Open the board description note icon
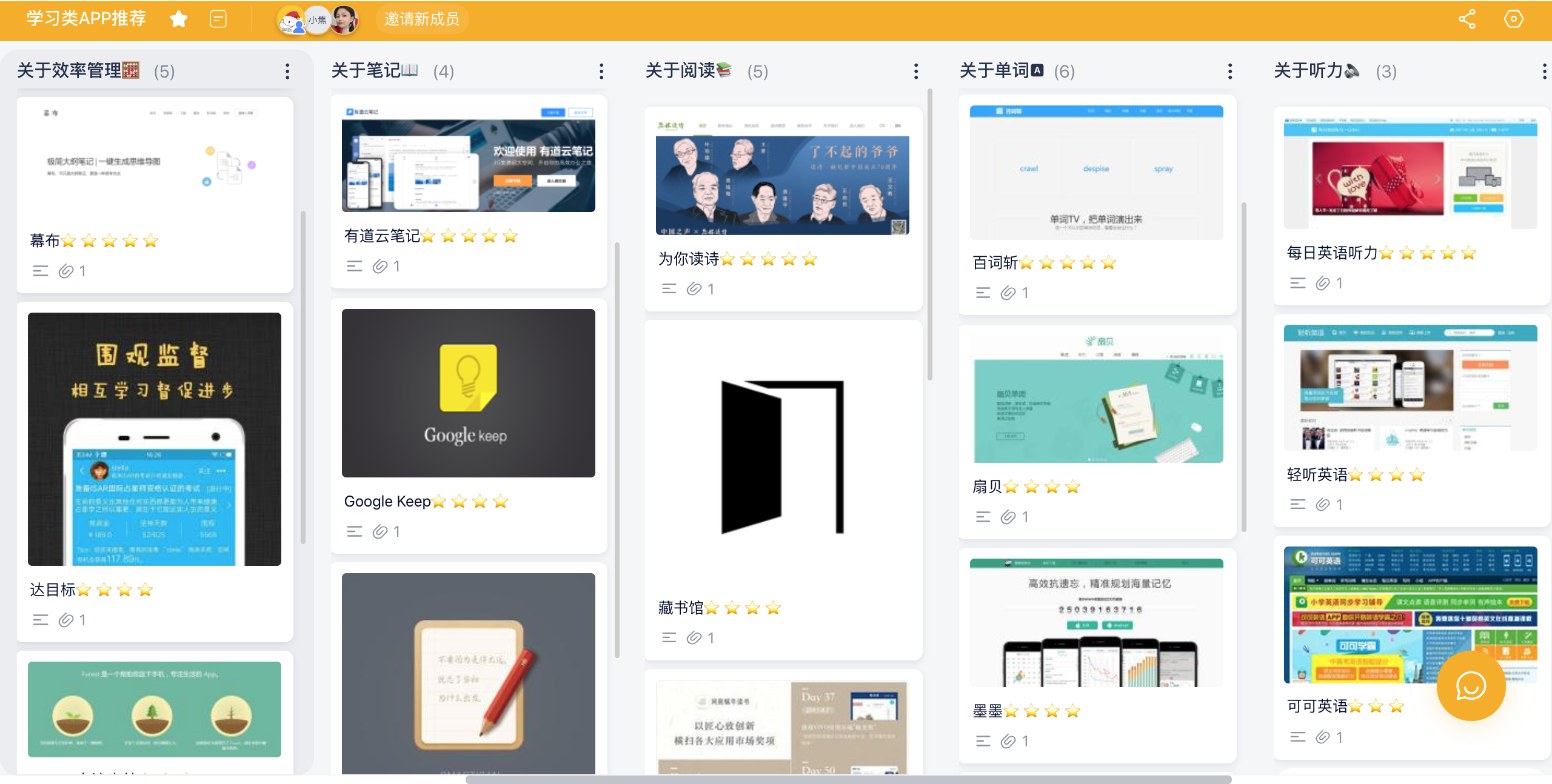The height and width of the screenshot is (784, 1552). click(218, 19)
